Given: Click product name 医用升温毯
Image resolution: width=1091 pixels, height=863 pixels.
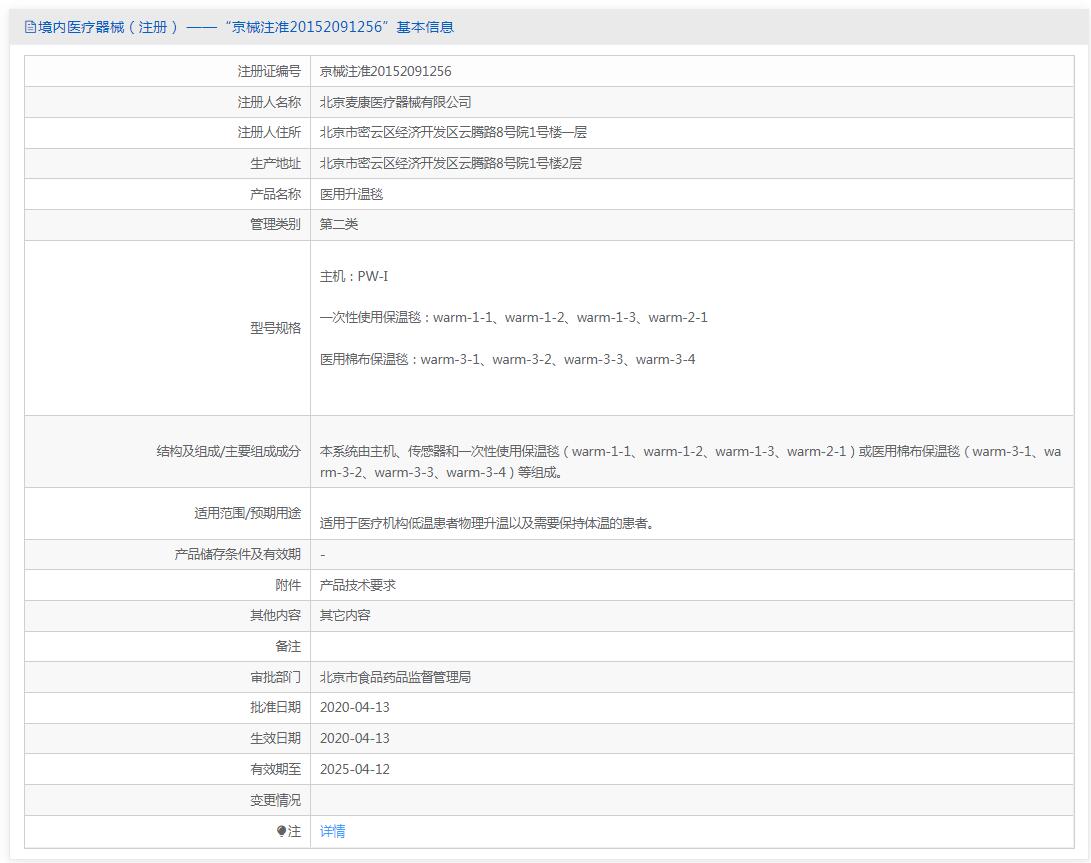Looking at the screenshot, I should (351, 194).
